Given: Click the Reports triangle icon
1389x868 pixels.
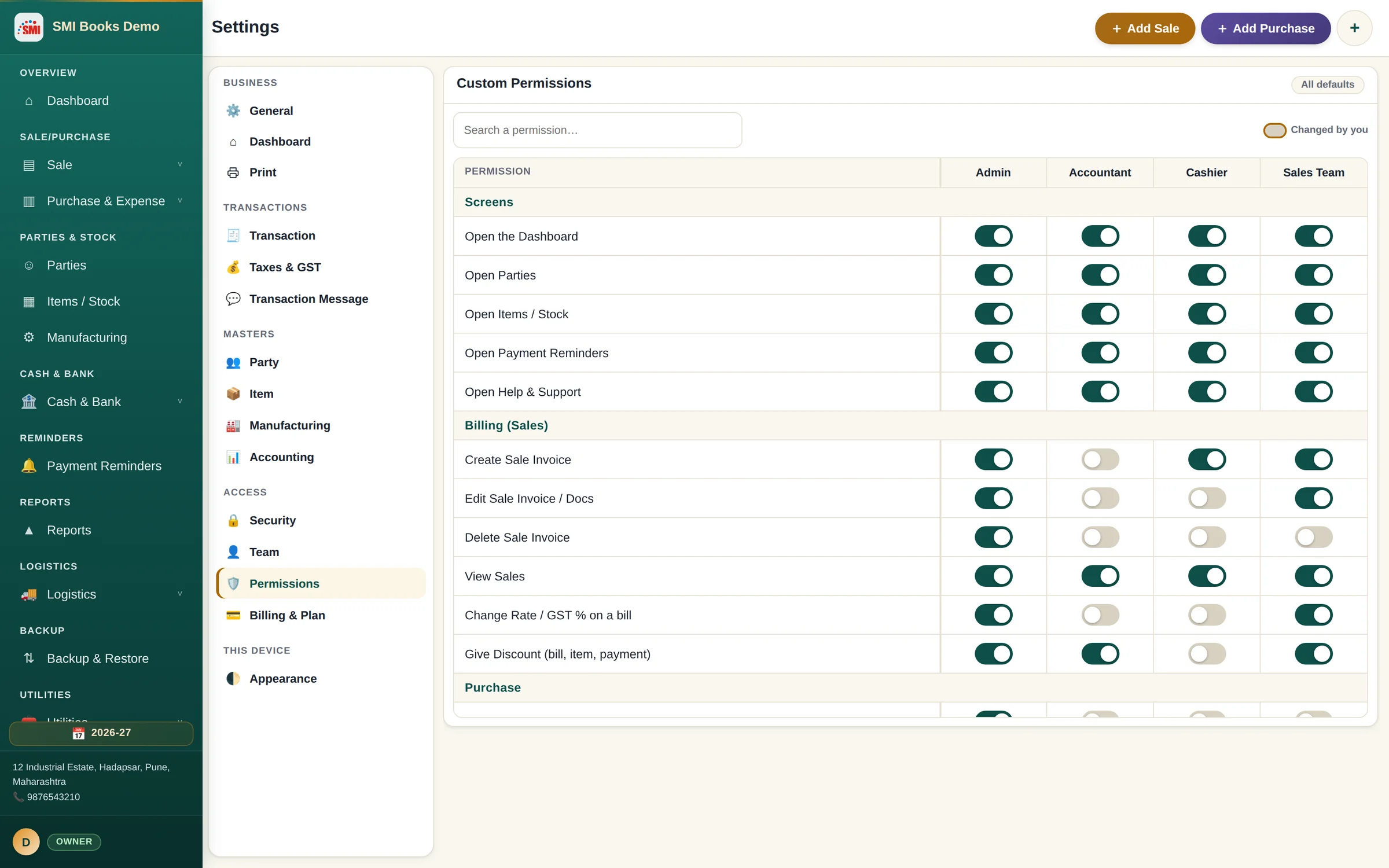Looking at the screenshot, I should coord(29,530).
